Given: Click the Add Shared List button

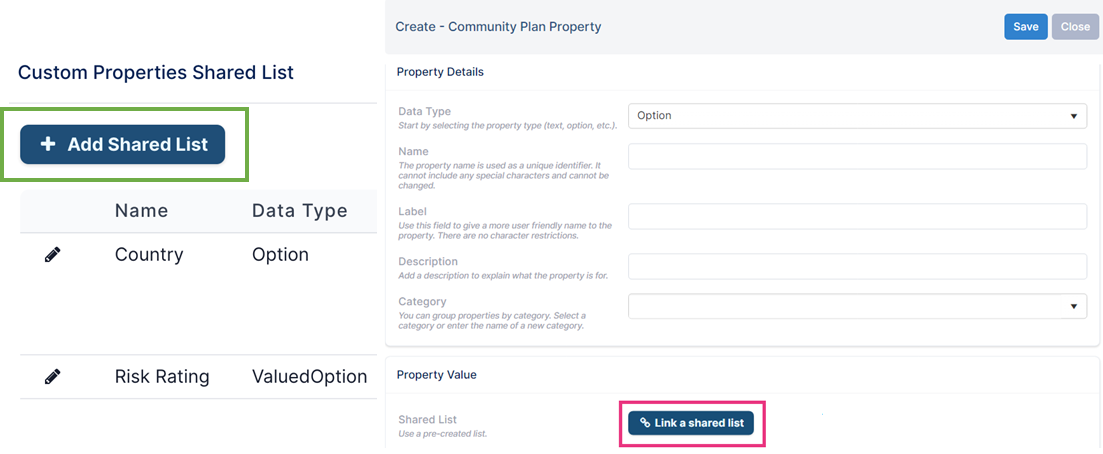Looking at the screenshot, I should click(122, 144).
